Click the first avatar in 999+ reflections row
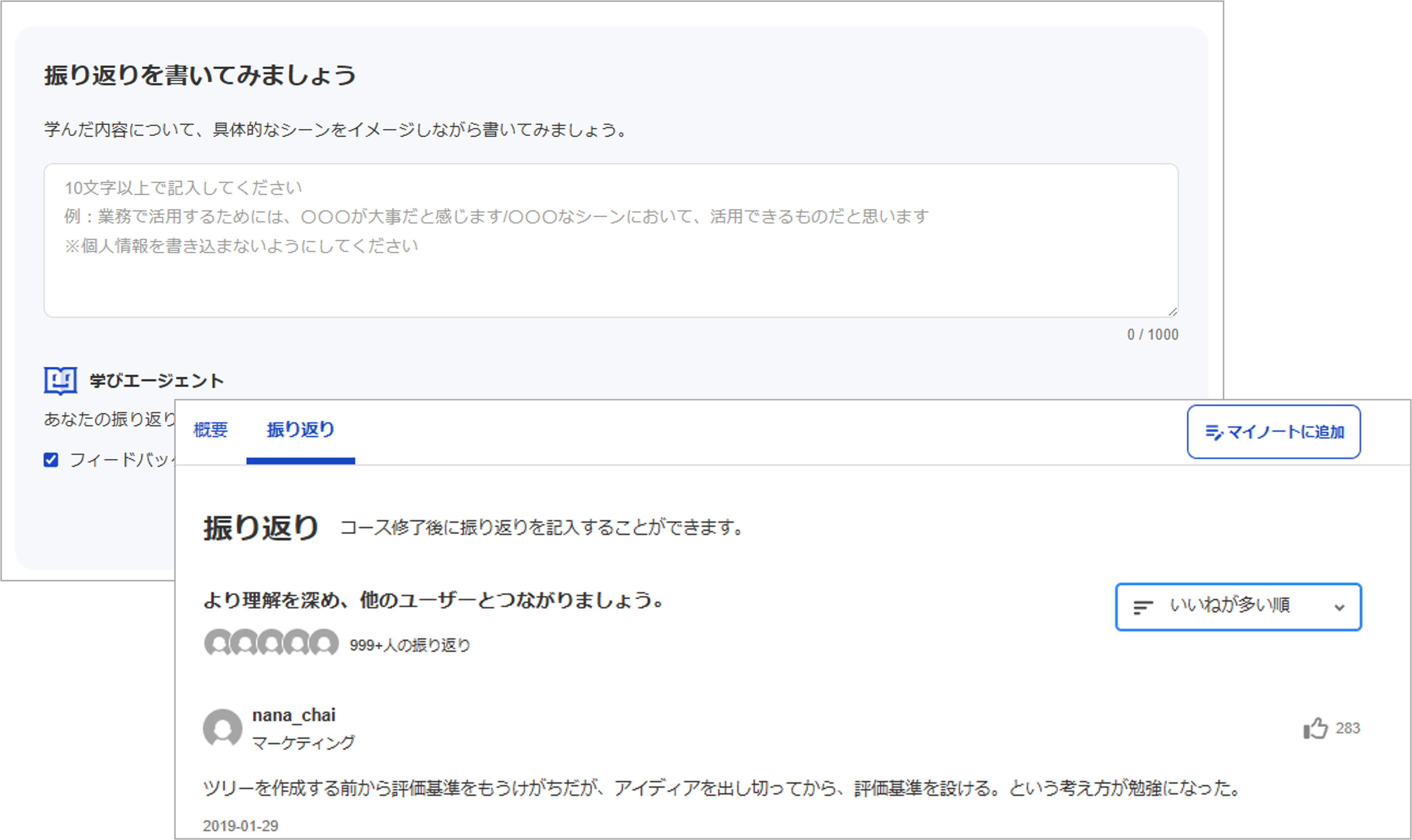Screen dimensions: 1412x840 coord(218,643)
